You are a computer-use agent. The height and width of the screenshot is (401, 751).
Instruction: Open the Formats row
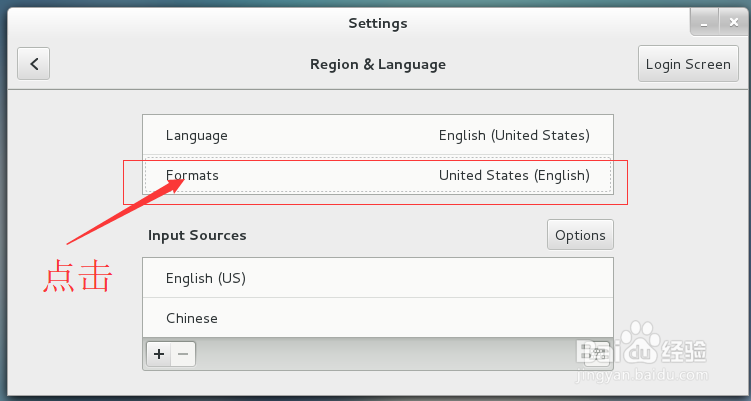point(378,175)
